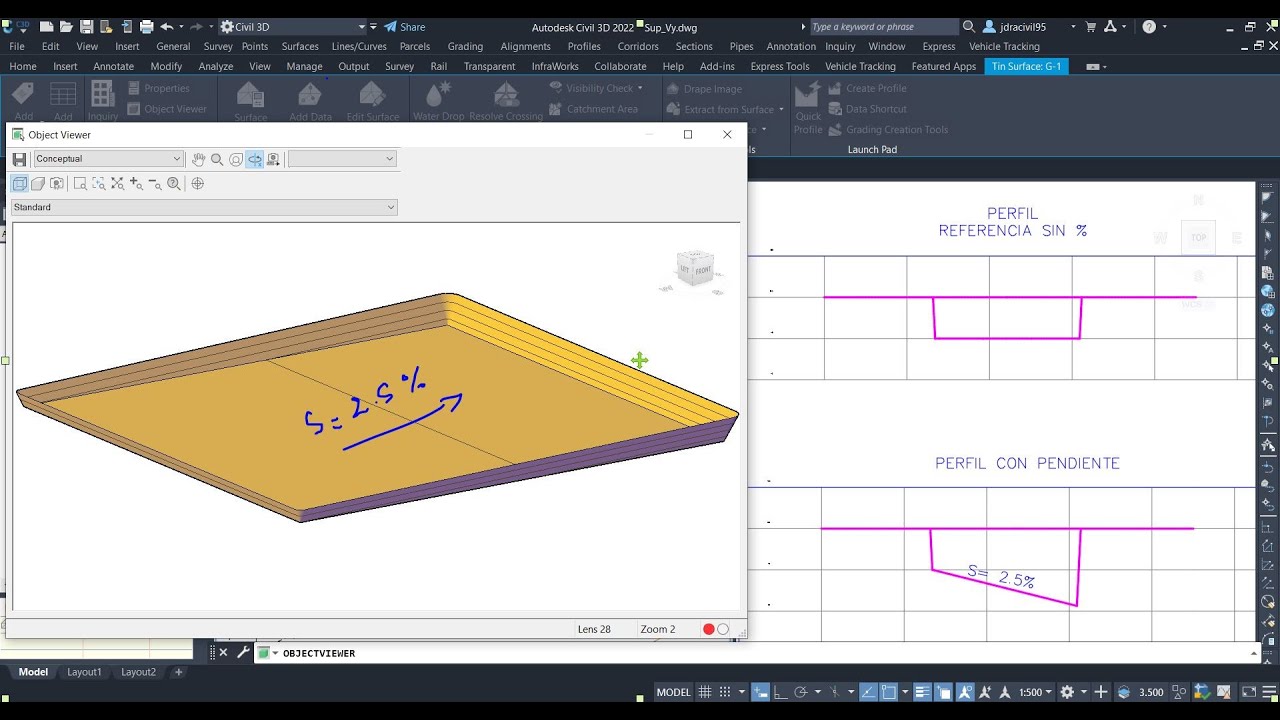Switch to the Annotate ribbon tab
This screenshot has width=1280, height=720.
pyautogui.click(x=111, y=66)
